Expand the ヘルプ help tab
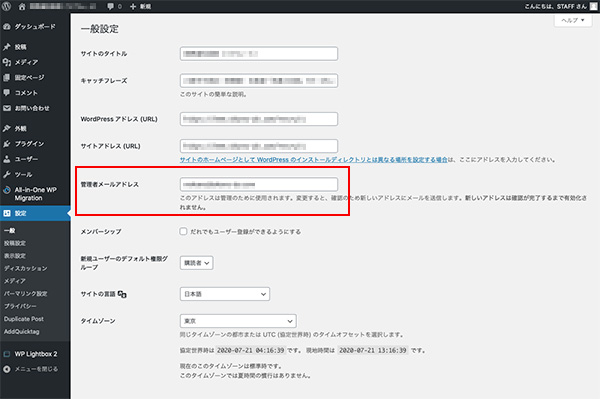The image size is (600, 399). point(573,20)
